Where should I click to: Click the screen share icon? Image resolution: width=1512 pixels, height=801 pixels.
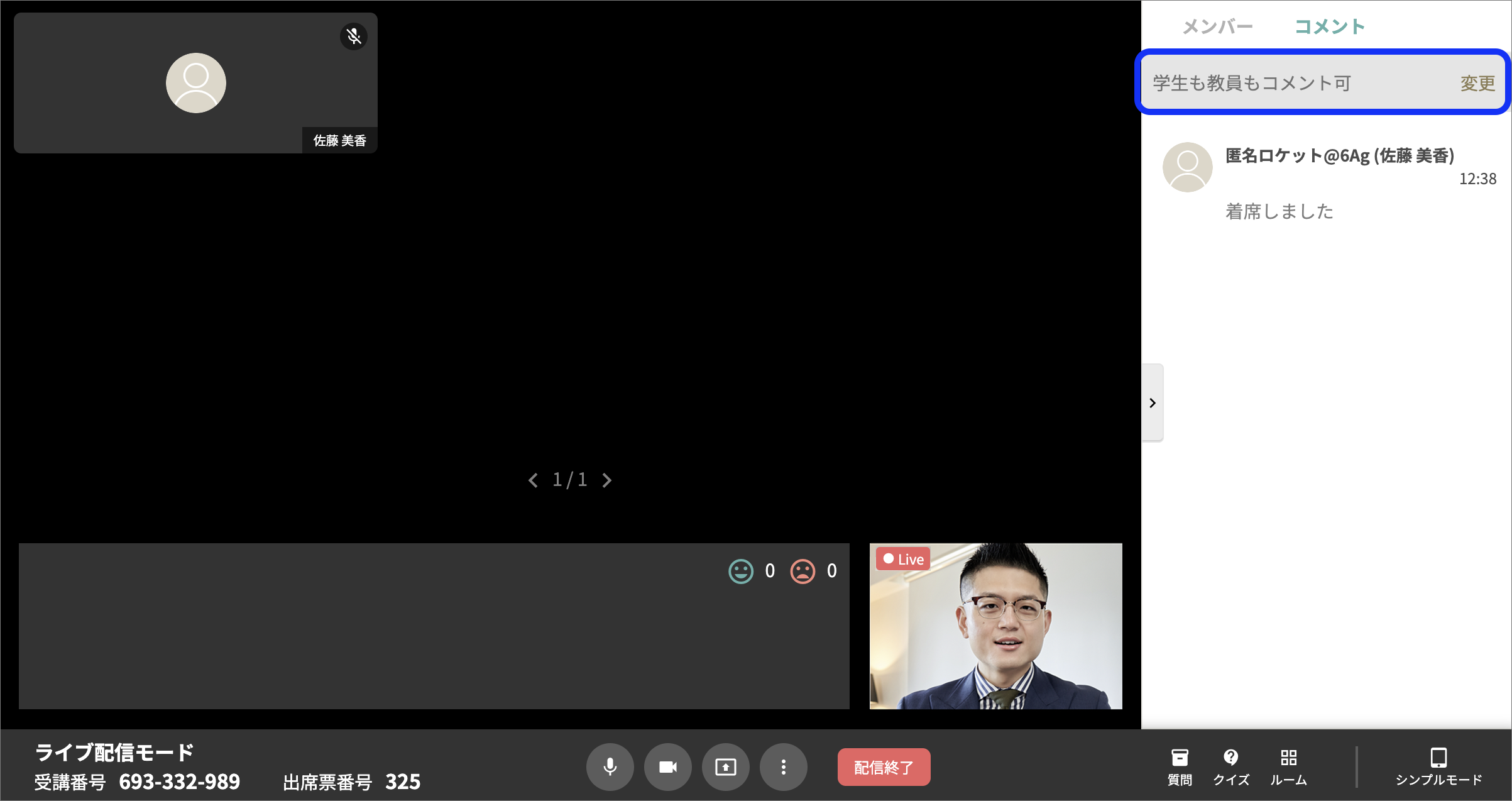click(725, 767)
